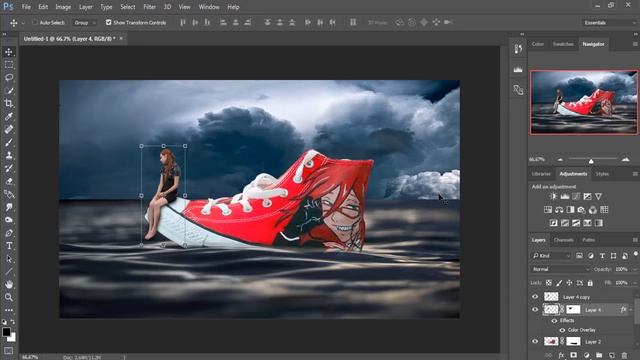
Task: Open the Essentials workspace dropdown
Action: 609,22
